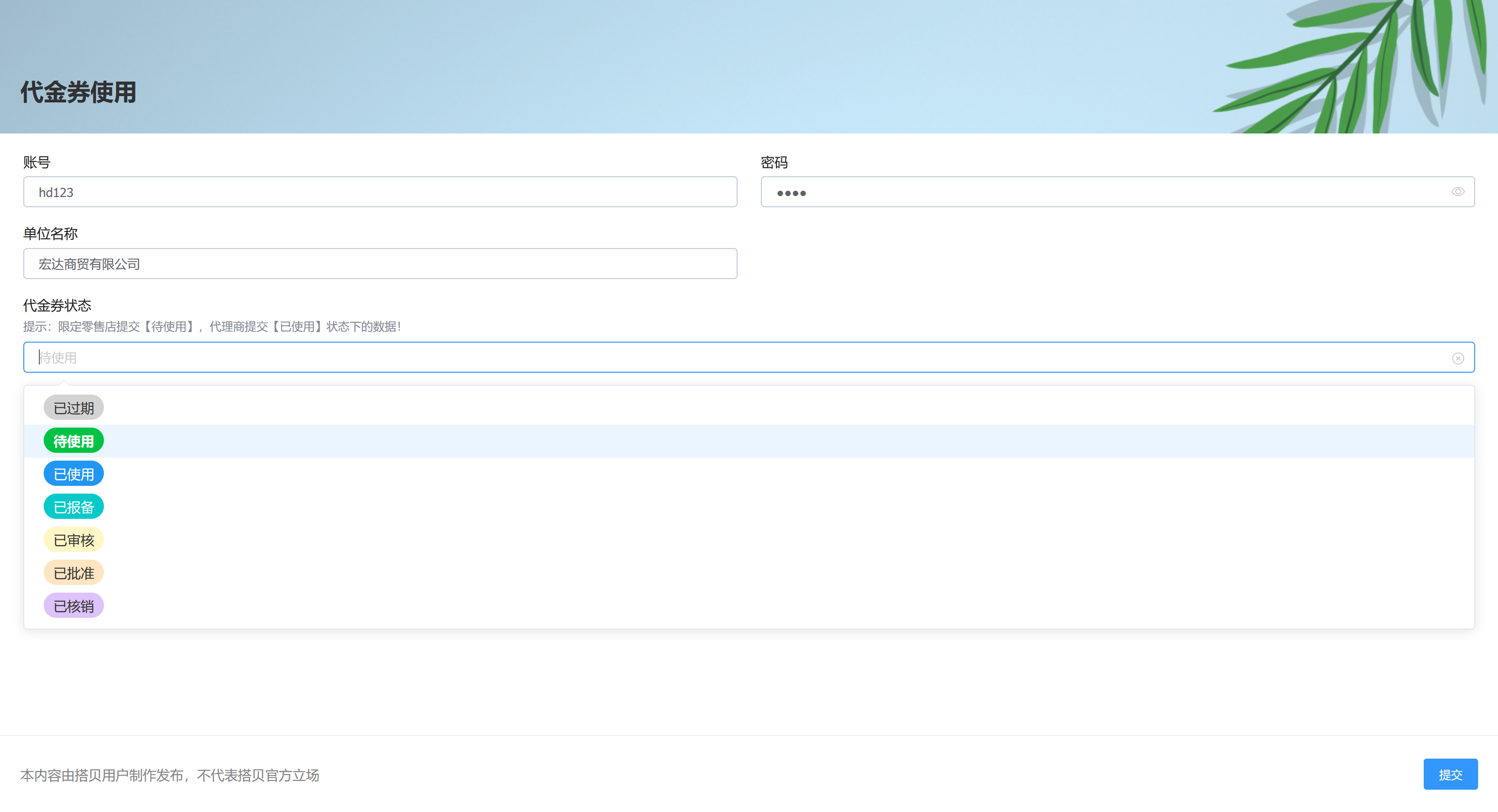
Task: Toggle password visibility eye icon
Action: 1457,192
